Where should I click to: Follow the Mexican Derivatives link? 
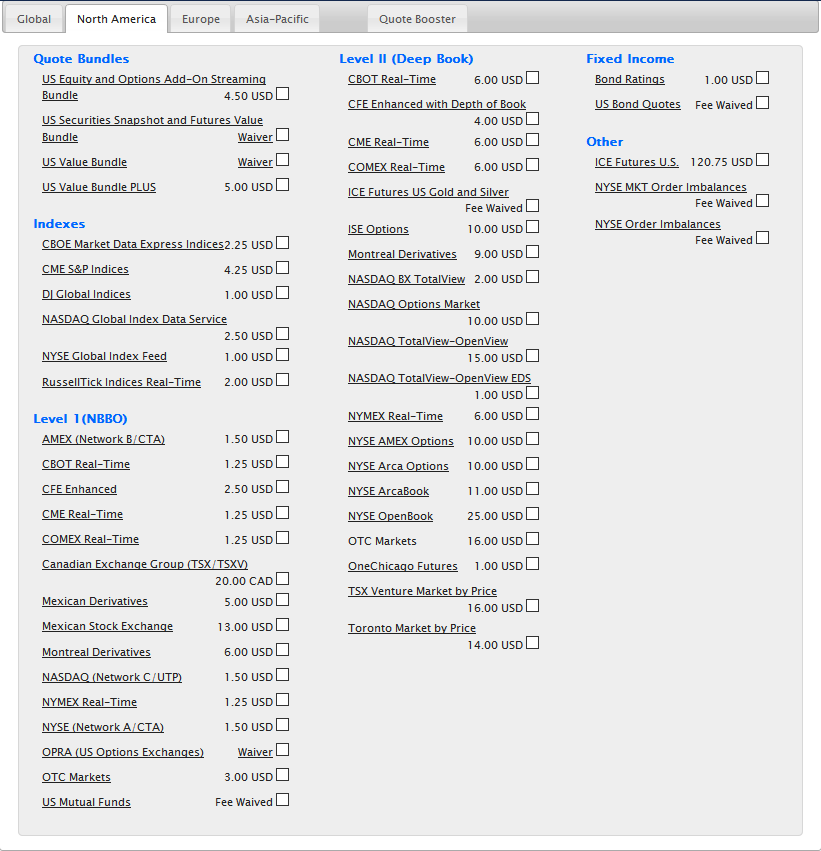pyautogui.click(x=95, y=601)
